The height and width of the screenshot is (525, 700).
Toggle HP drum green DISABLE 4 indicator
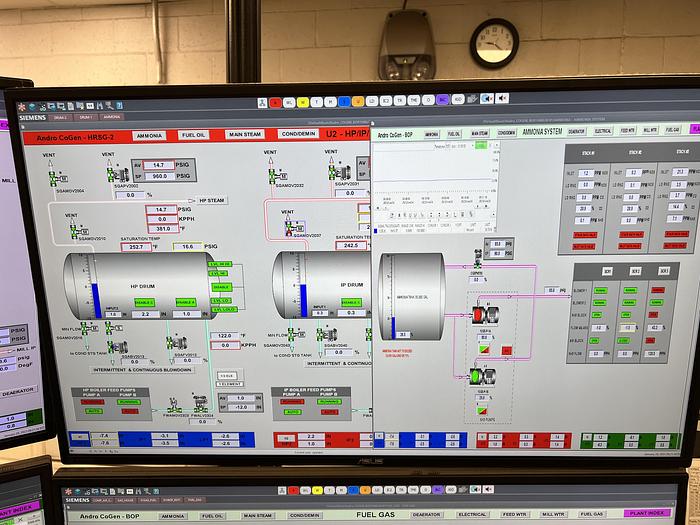click(186, 302)
